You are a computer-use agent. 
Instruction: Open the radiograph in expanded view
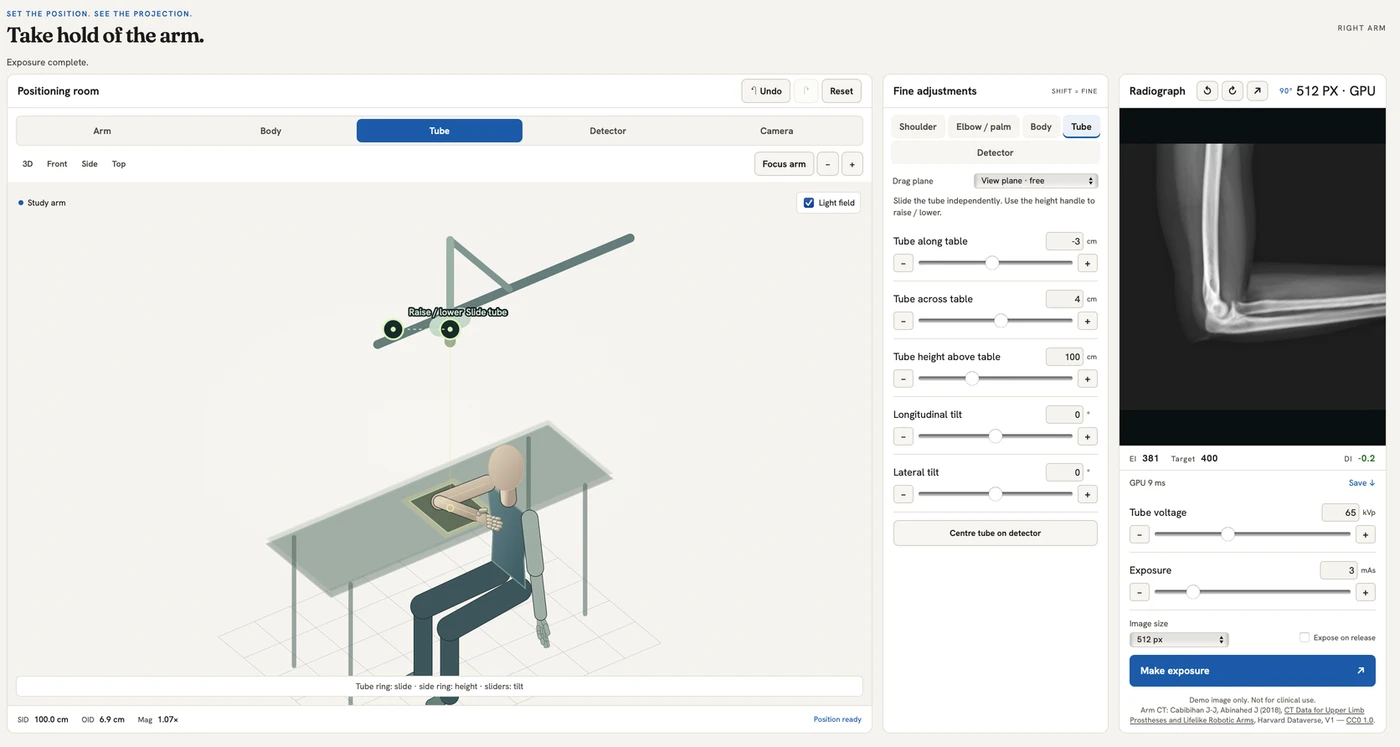tap(1257, 91)
